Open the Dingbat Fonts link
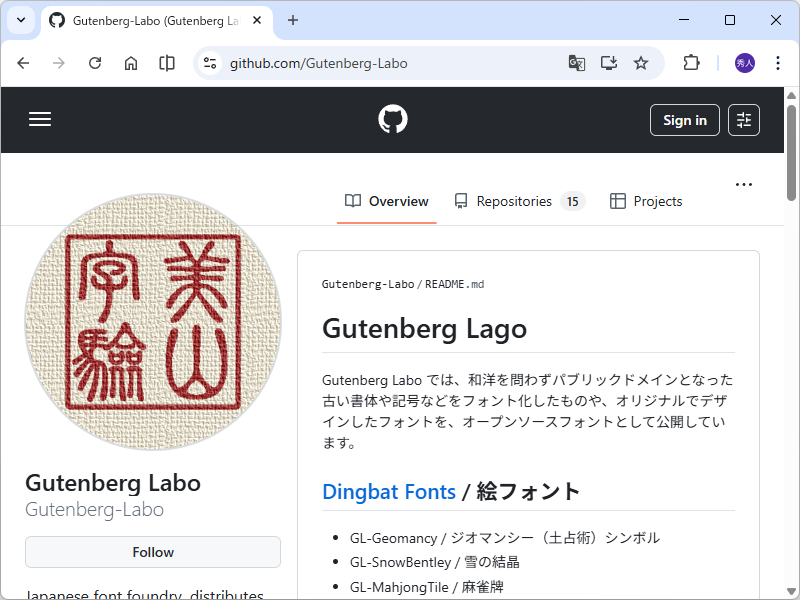Image resolution: width=800 pixels, height=600 pixels. pyautogui.click(x=389, y=491)
